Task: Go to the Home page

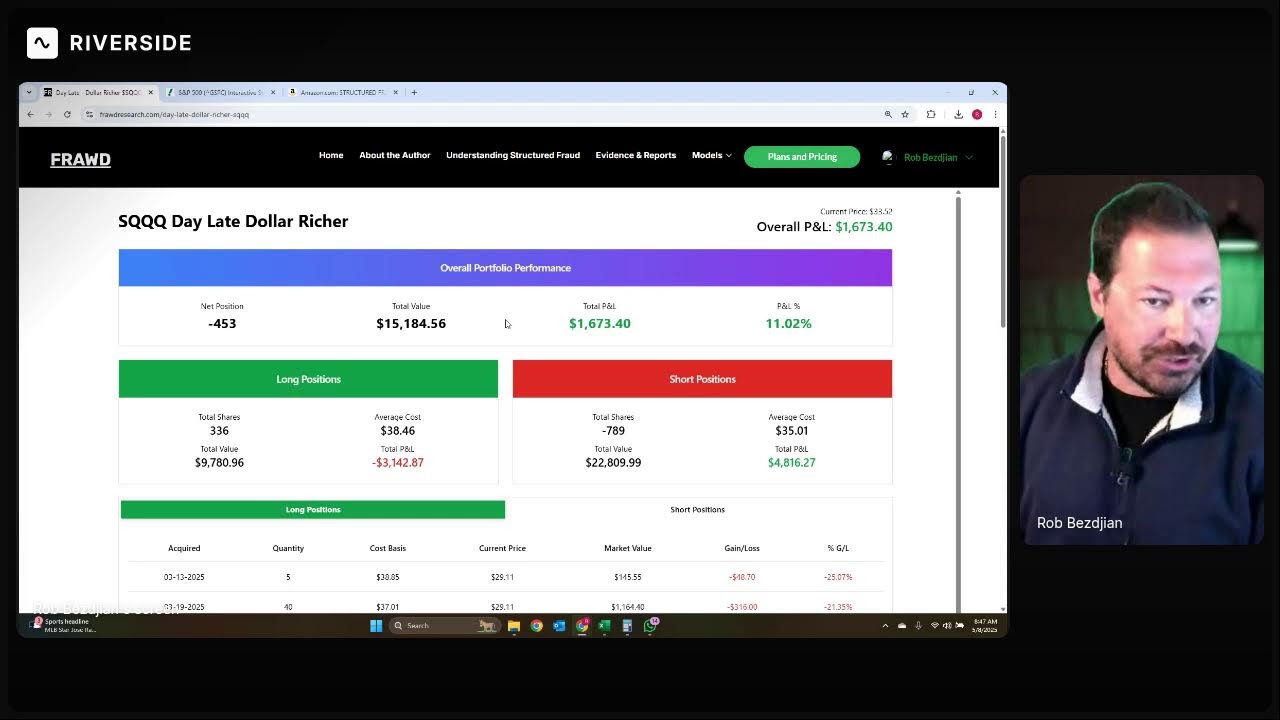Action: pyautogui.click(x=331, y=156)
